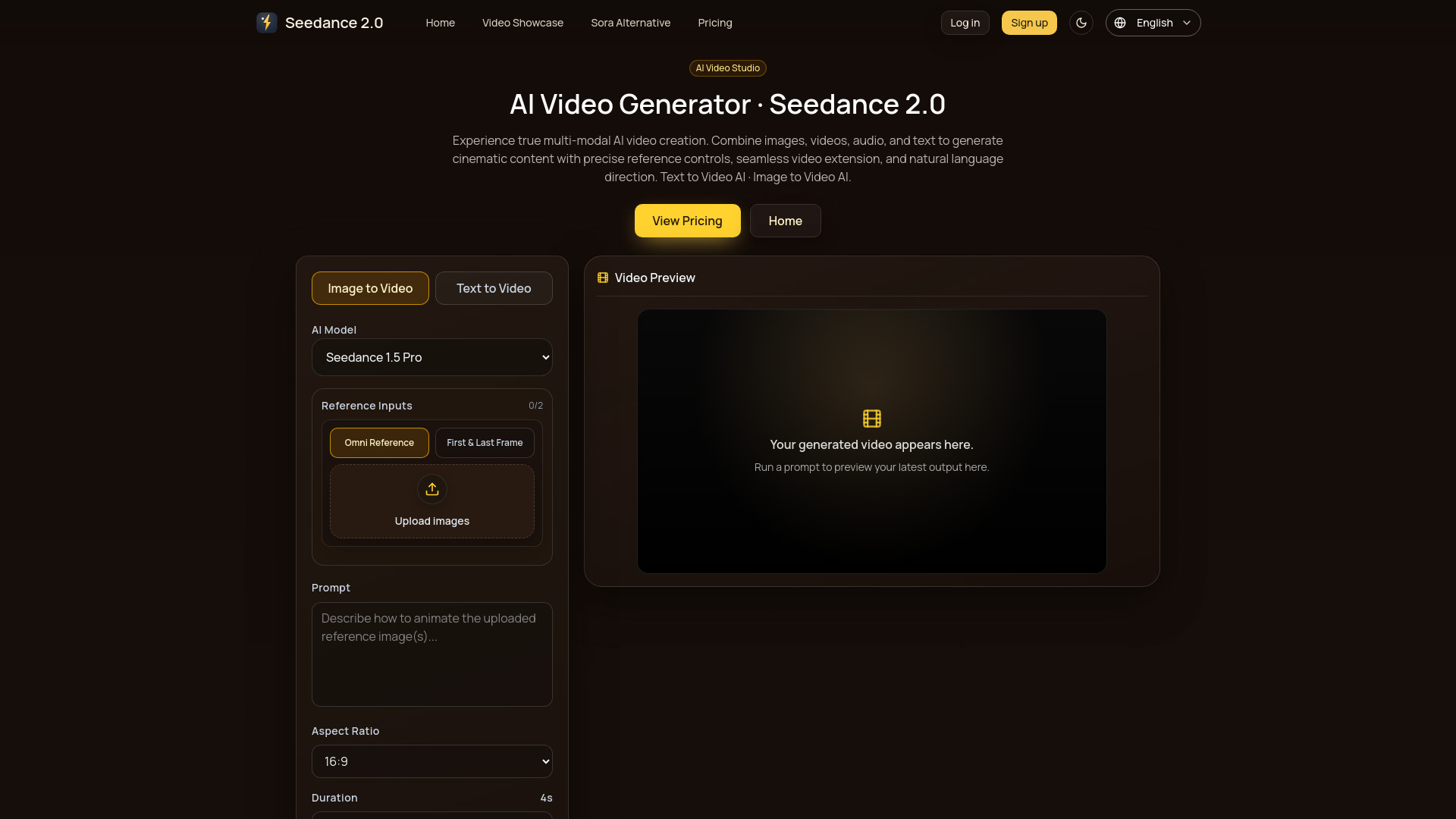This screenshot has width=1456, height=819.
Task: Click the AI Video Studio badge
Action: pos(727,67)
